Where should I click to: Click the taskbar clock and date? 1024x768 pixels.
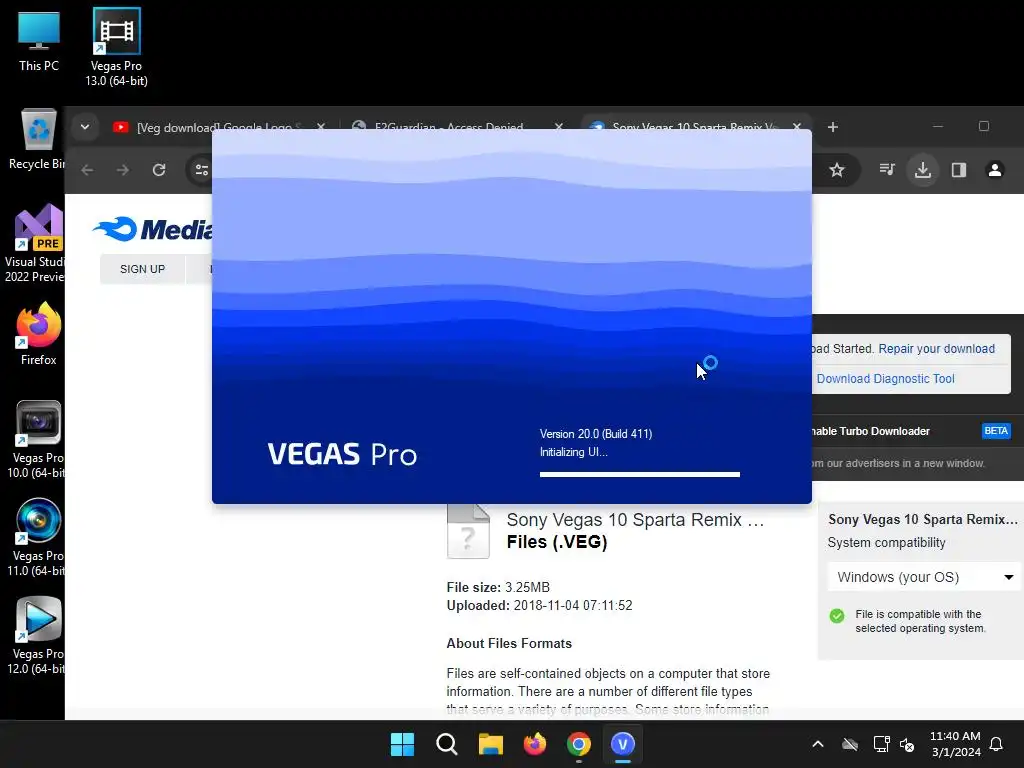click(955, 744)
